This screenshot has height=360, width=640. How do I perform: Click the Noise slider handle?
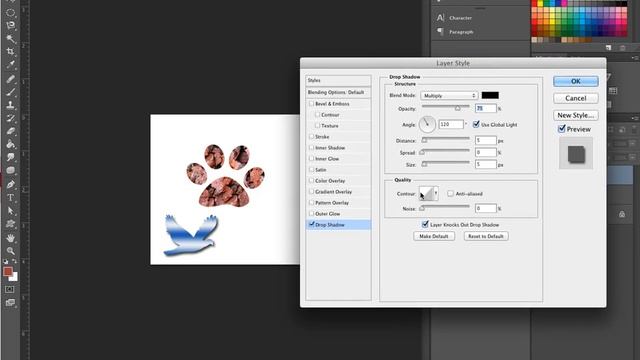click(422, 208)
